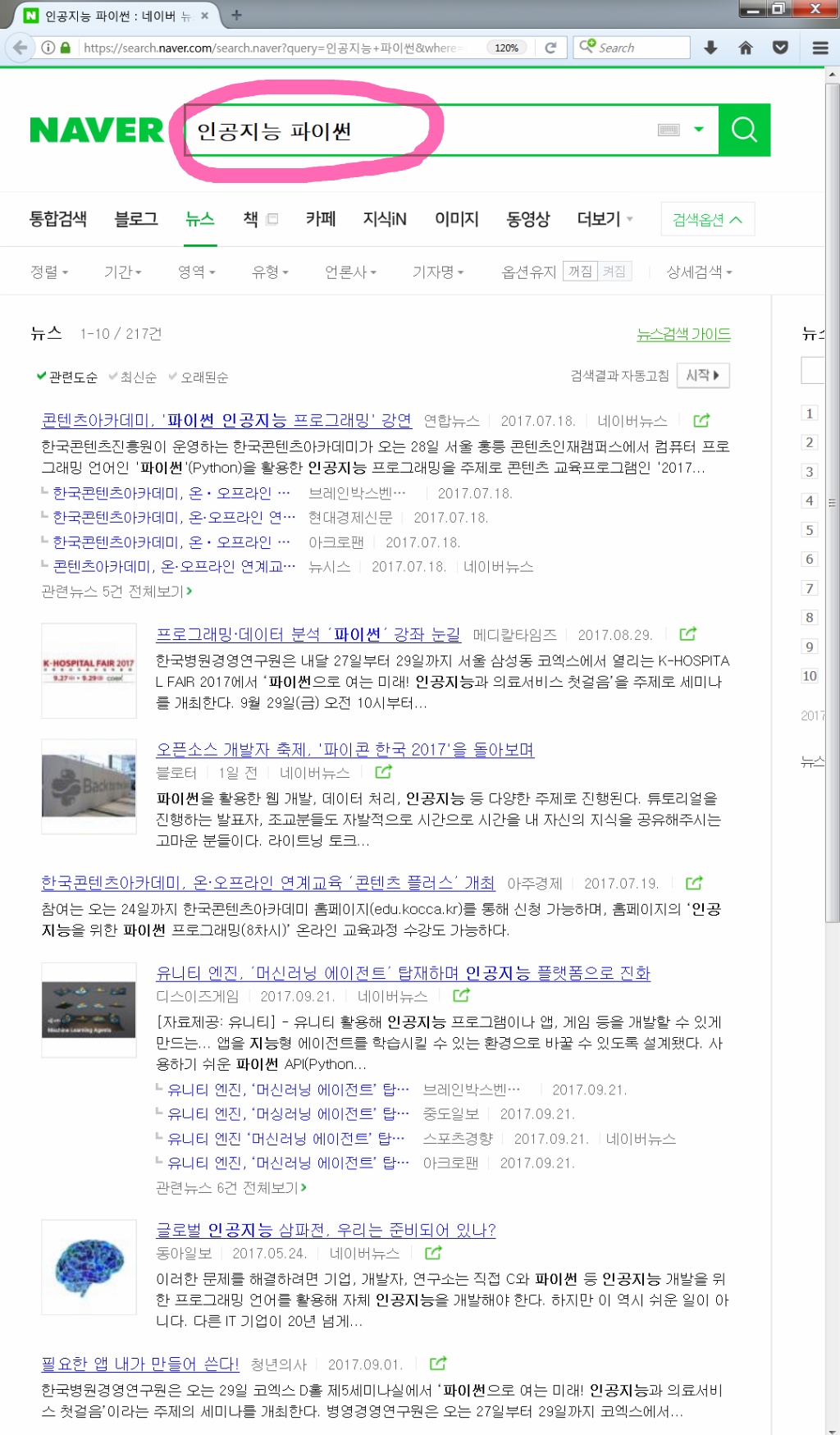The image size is (840, 1435).
Task: Collapse the 검색옵션 panel
Action: [x=707, y=219]
